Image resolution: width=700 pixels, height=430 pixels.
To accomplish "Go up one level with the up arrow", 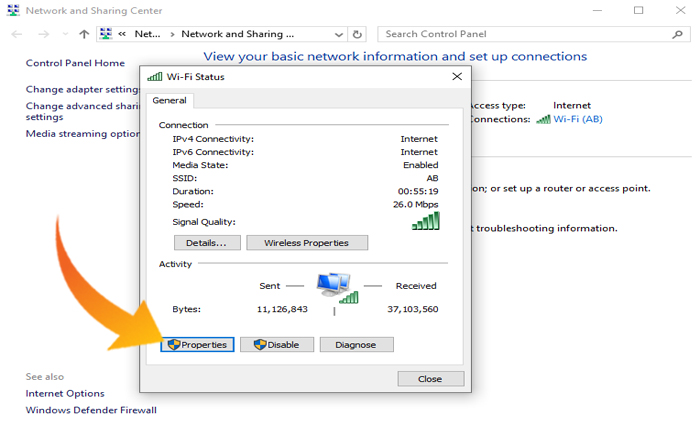I will tap(84, 34).
